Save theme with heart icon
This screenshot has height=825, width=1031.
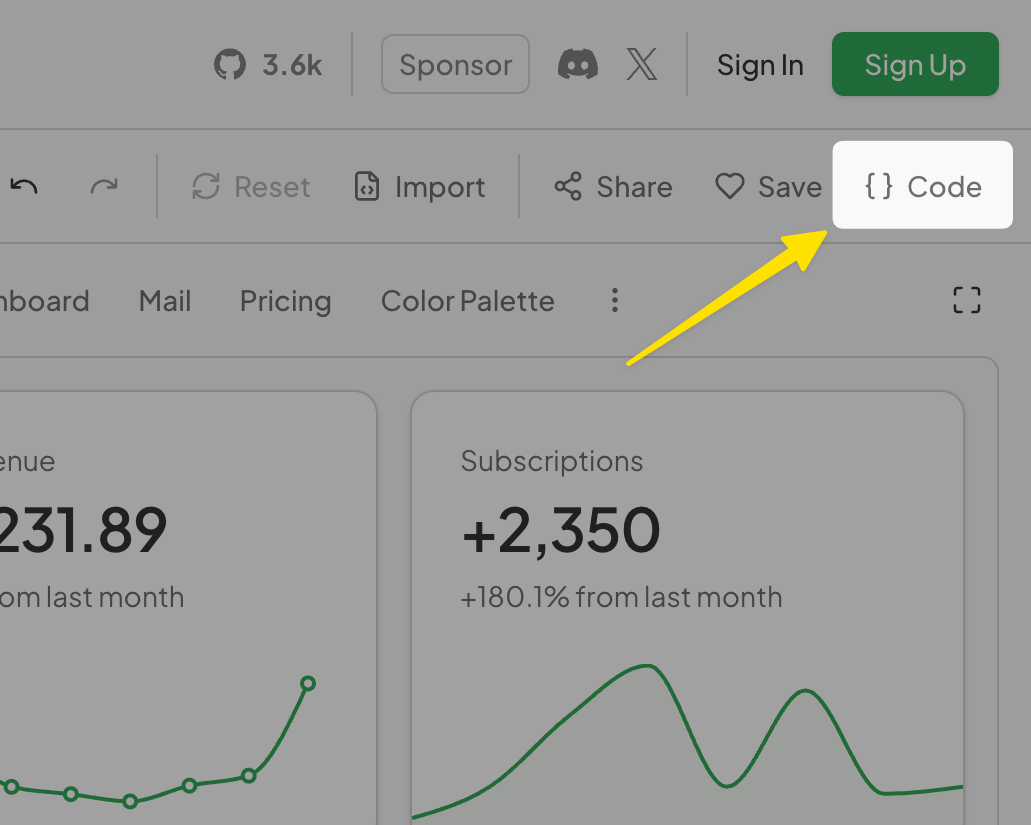[768, 187]
